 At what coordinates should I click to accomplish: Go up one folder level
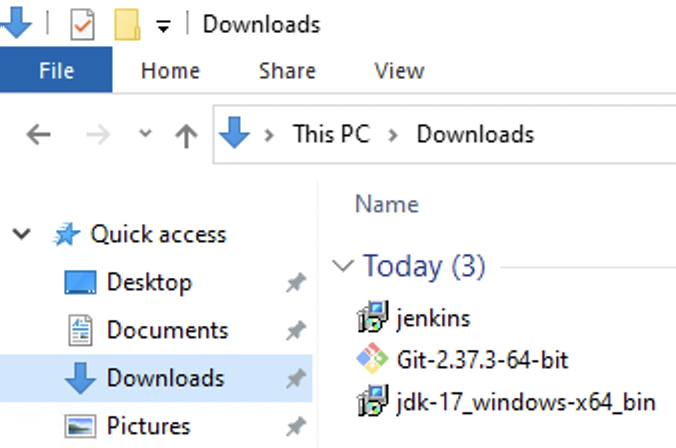[x=186, y=135]
